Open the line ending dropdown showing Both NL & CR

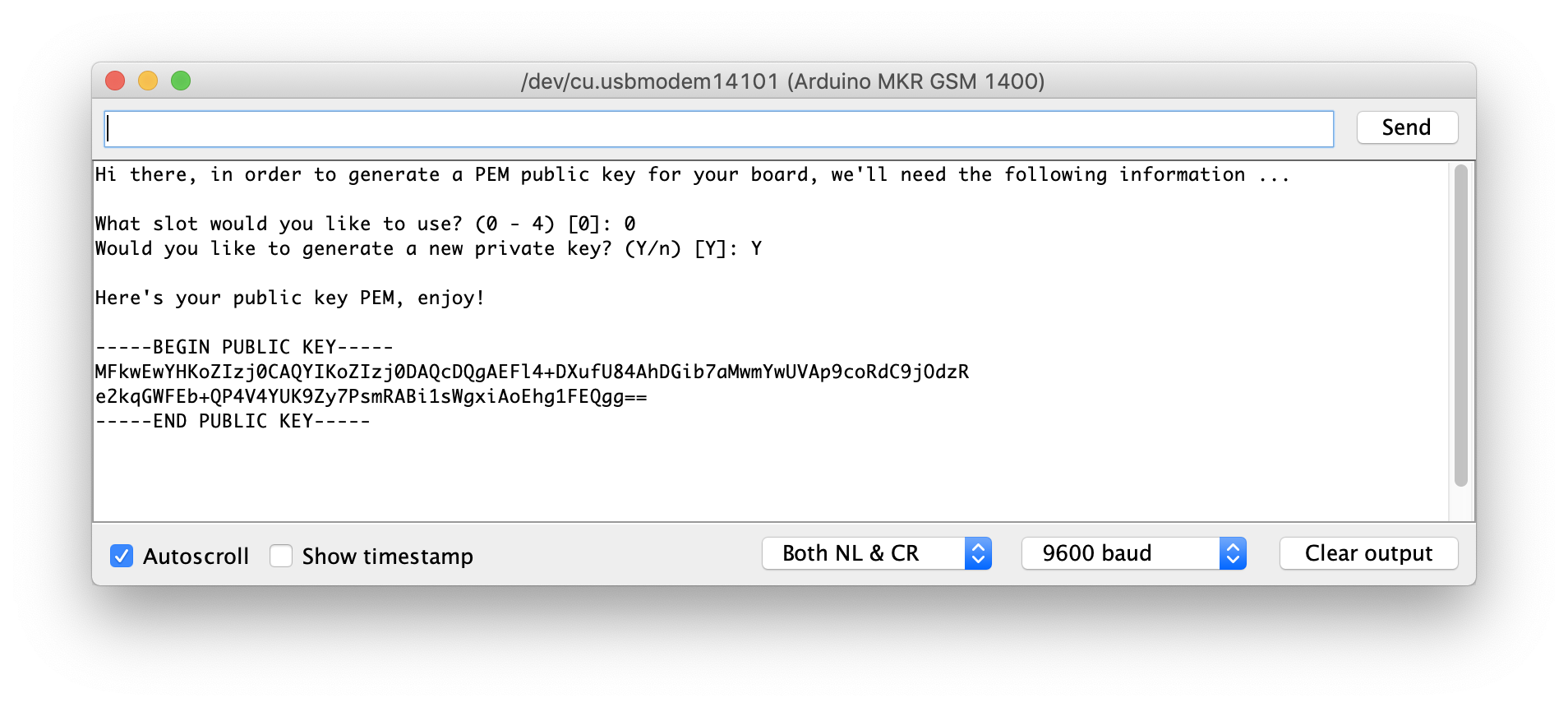point(855,553)
